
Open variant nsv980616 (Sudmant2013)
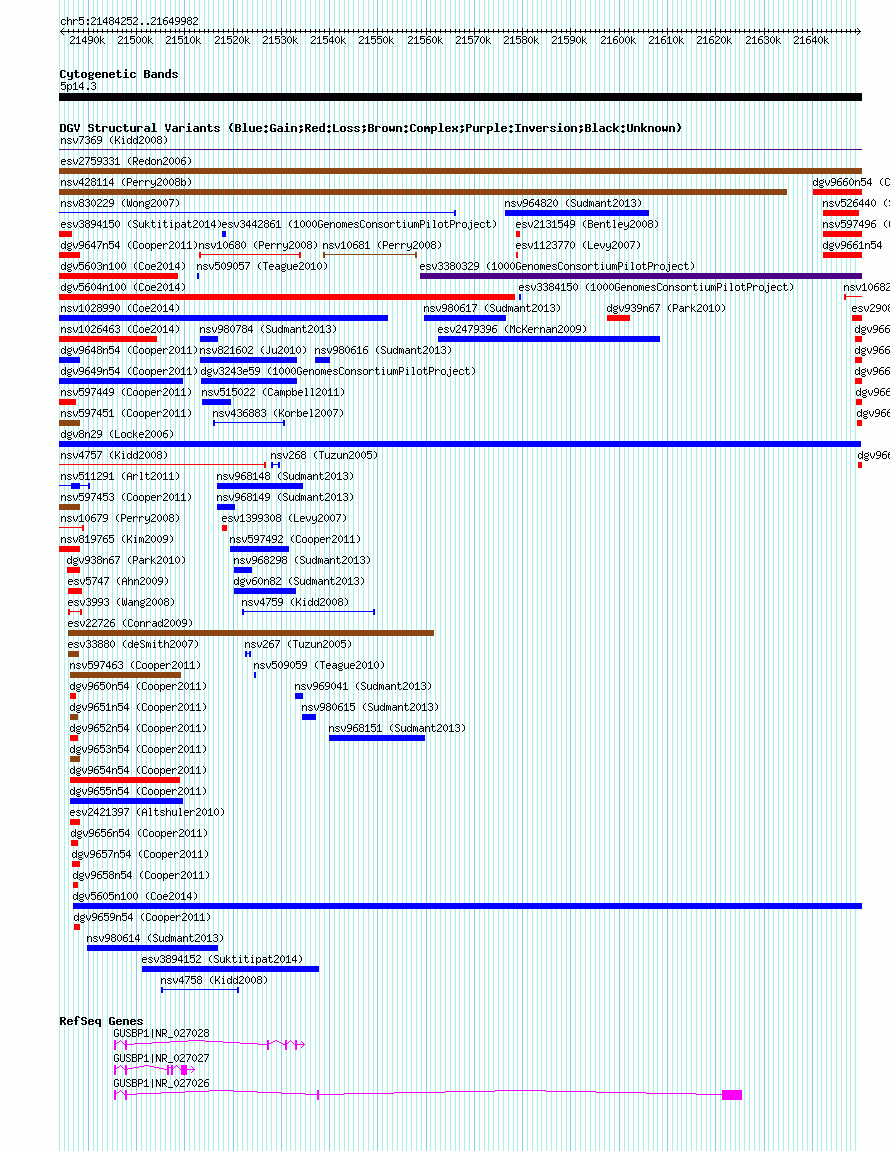pyautogui.click(x=383, y=350)
